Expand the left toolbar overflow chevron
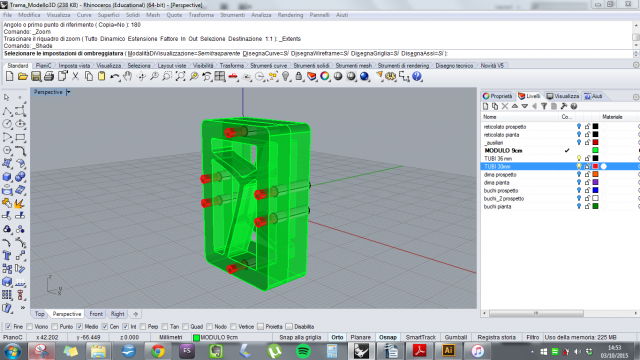640x360 pixels. point(22,308)
